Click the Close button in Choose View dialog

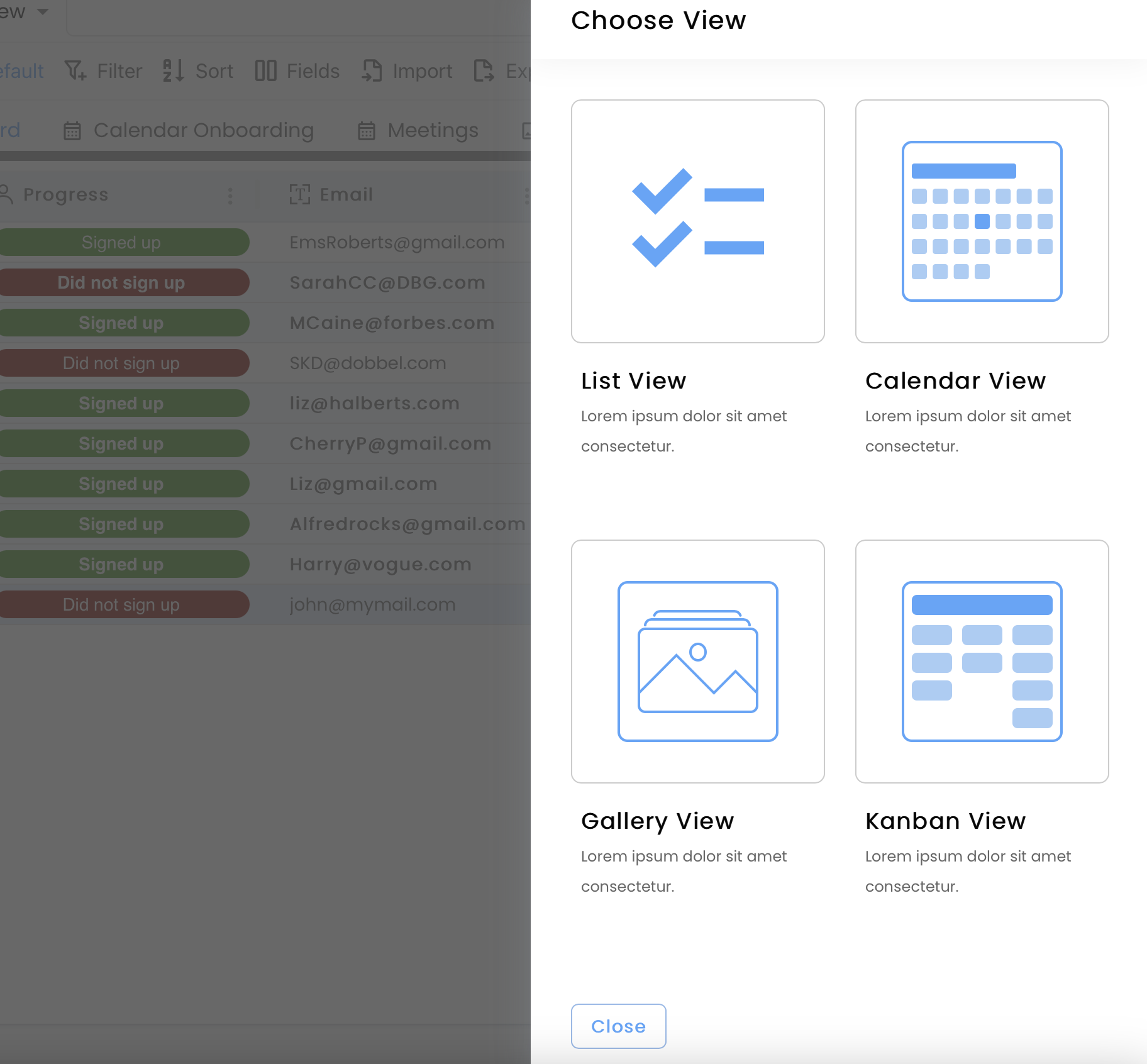pyautogui.click(x=618, y=1026)
